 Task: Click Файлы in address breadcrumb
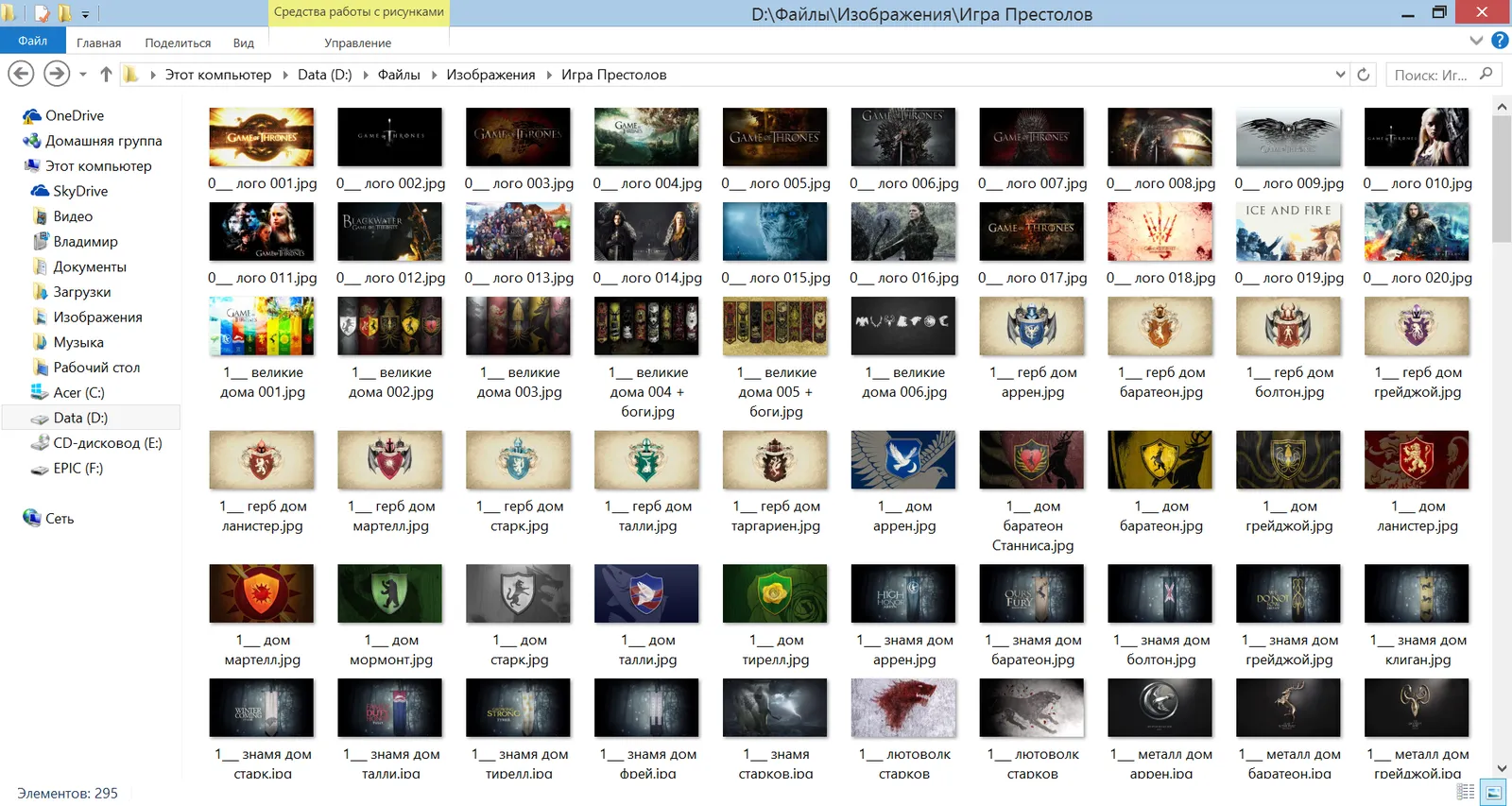[399, 75]
